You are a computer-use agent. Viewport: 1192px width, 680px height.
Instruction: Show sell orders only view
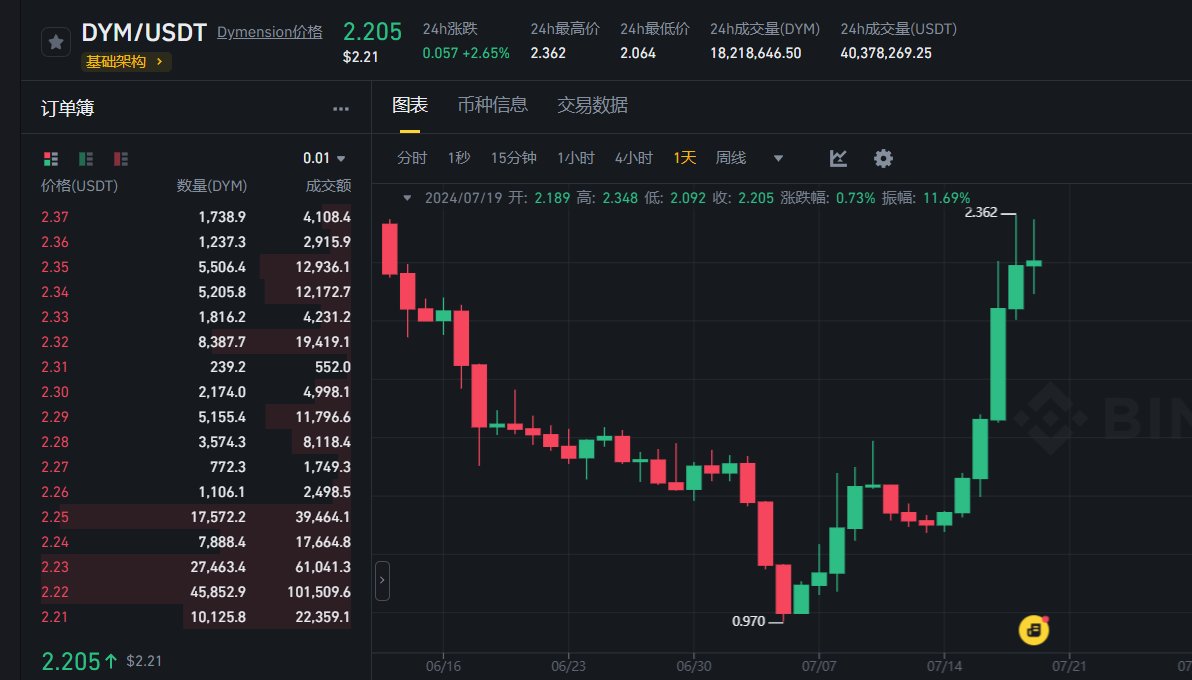click(x=121, y=158)
